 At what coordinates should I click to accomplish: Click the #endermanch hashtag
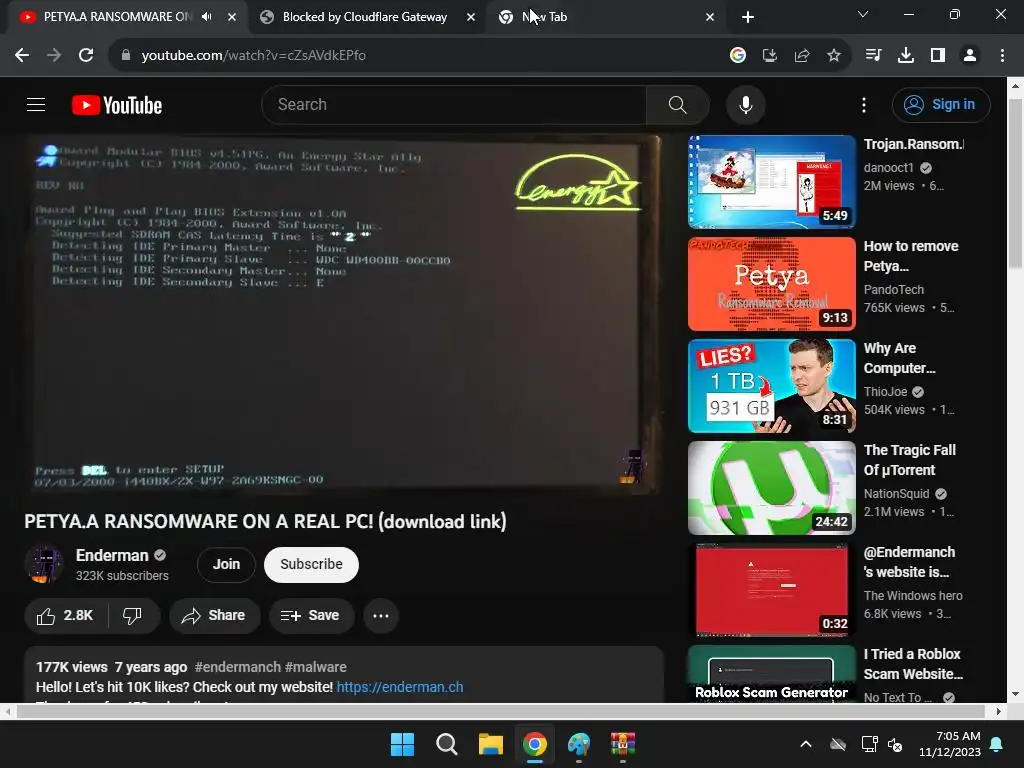(x=238, y=667)
